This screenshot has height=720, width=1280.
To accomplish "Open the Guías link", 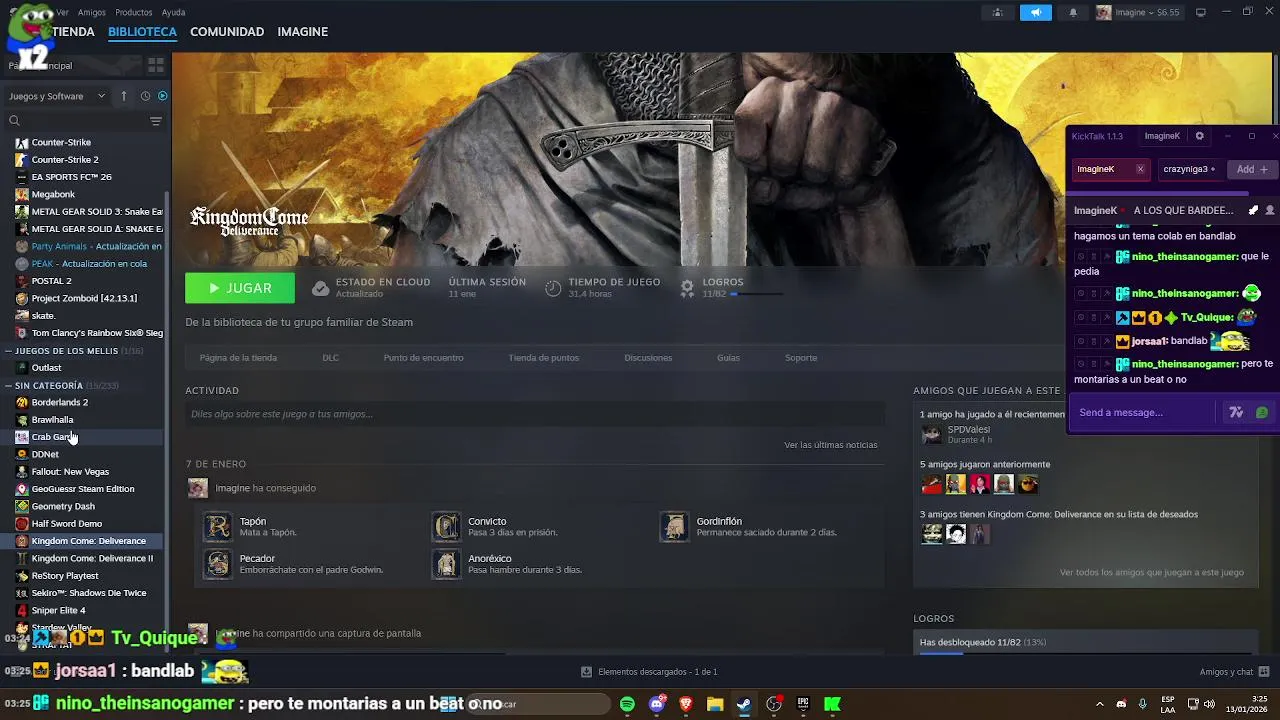I will (x=728, y=358).
